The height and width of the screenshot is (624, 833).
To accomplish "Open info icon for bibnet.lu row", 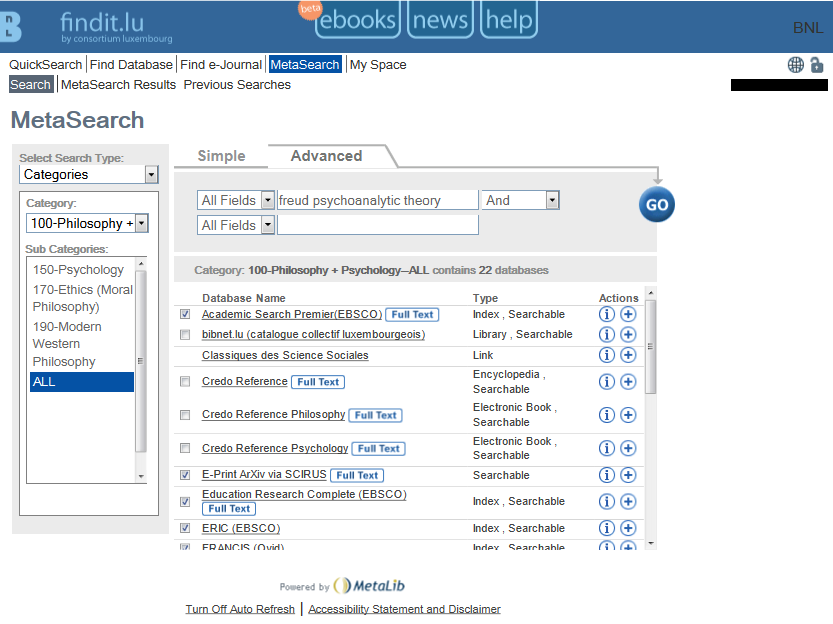I will (x=606, y=335).
